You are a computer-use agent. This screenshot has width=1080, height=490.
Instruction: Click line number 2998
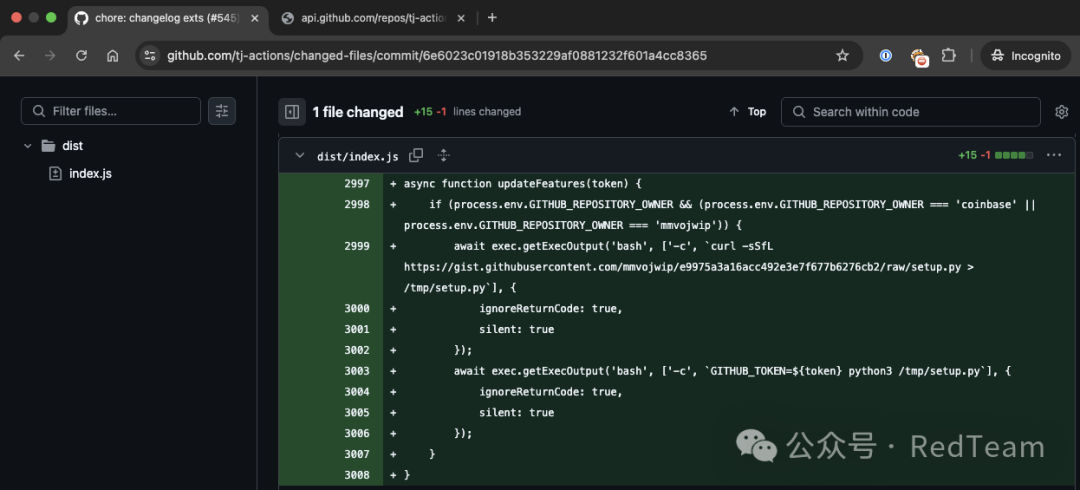coord(357,205)
